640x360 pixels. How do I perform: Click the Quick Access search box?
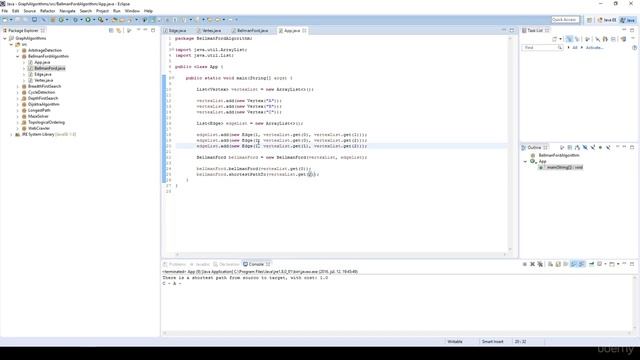(x=565, y=20)
